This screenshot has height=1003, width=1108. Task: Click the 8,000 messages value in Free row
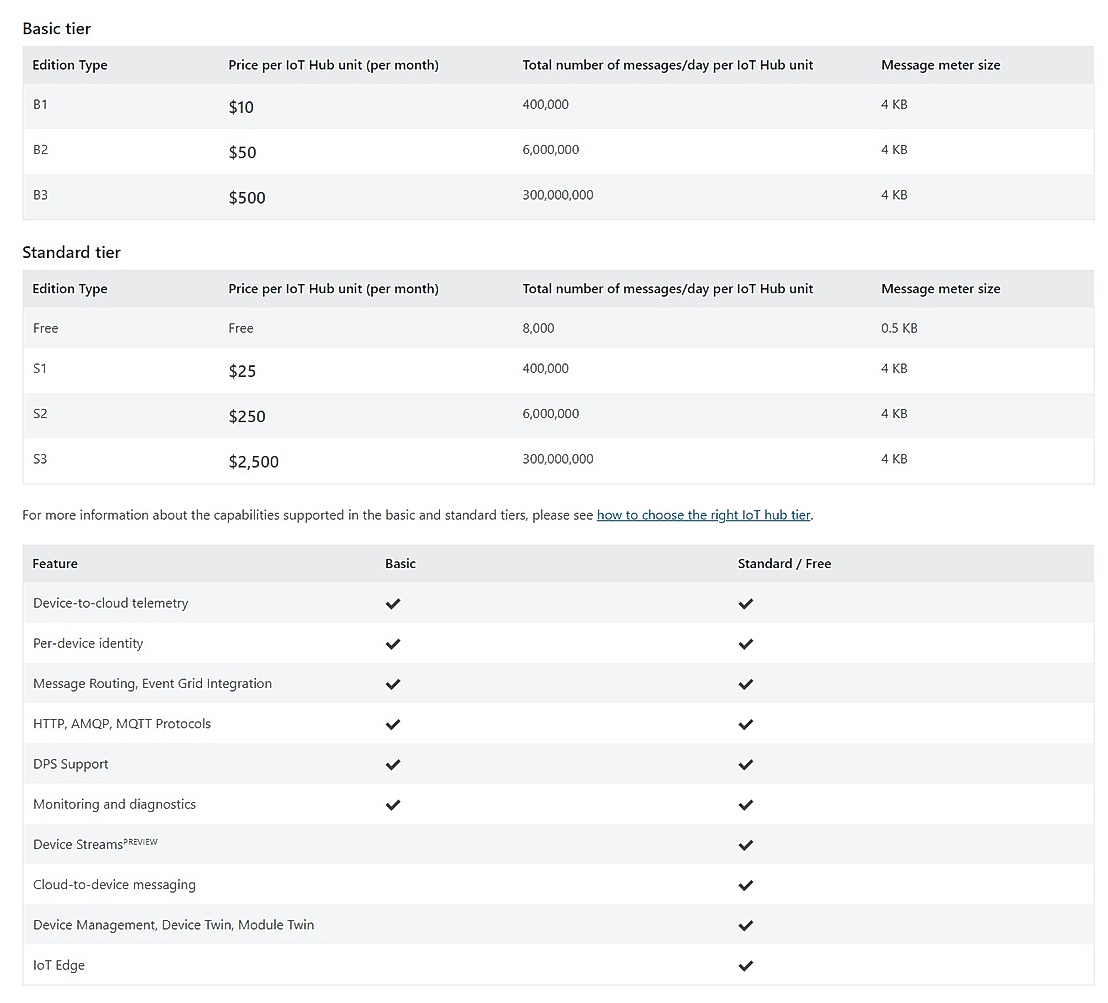click(x=538, y=328)
